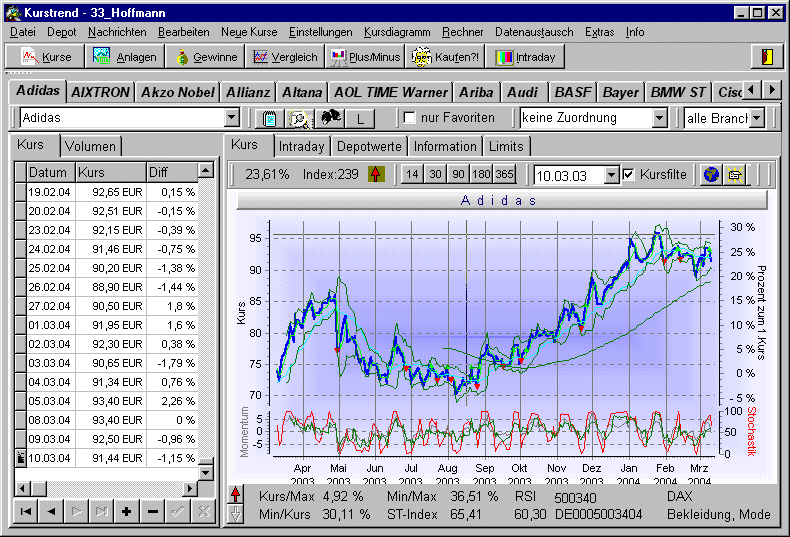Open the Anlagen toolbar button
The width and height of the screenshot is (790, 537).
click(x=124, y=57)
